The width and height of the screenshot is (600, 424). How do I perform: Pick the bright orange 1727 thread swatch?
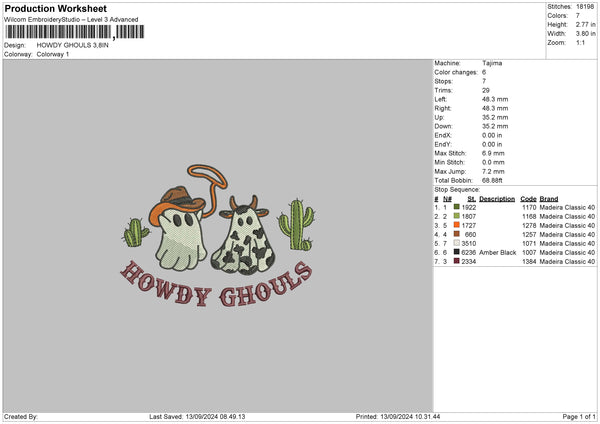457,225
